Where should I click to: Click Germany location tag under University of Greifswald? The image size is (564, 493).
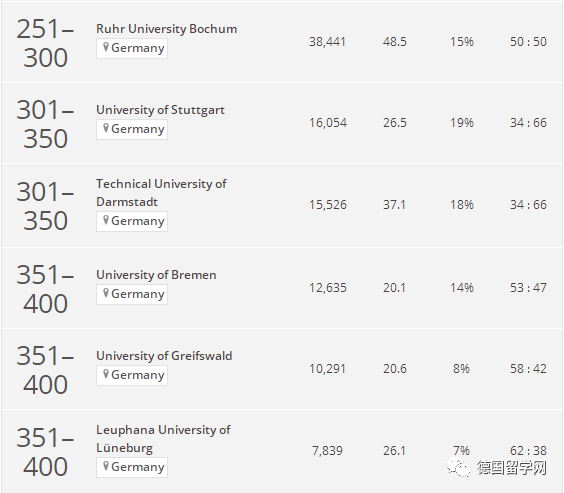tap(132, 375)
